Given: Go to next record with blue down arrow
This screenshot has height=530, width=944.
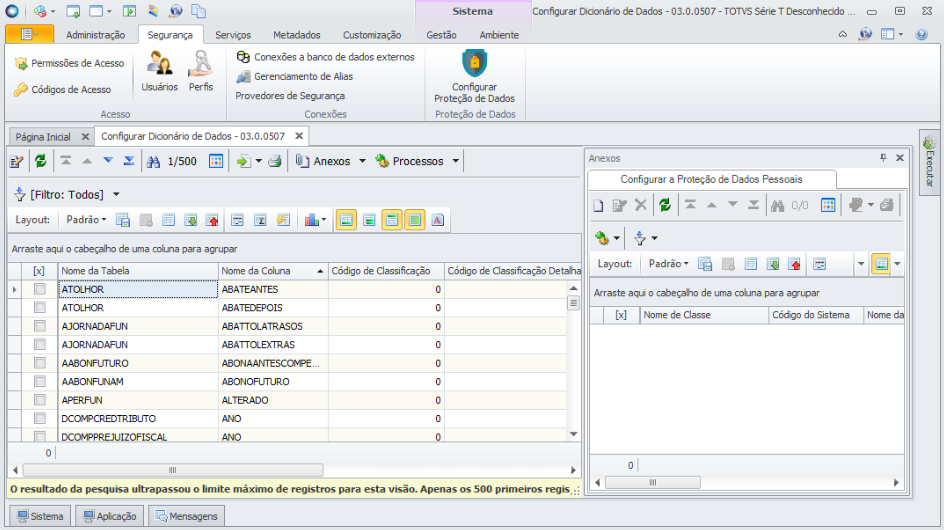Looking at the screenshot, I should coord(108,161).
